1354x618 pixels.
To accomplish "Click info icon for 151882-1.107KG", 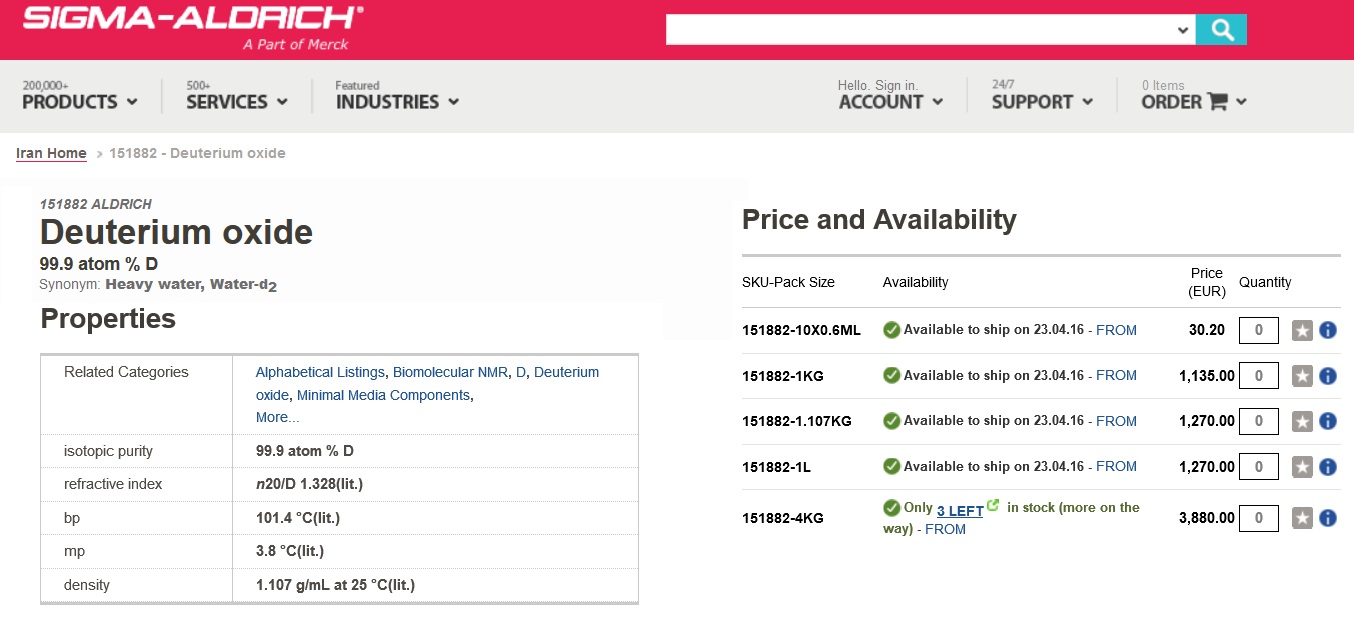I will (1328, 421).
